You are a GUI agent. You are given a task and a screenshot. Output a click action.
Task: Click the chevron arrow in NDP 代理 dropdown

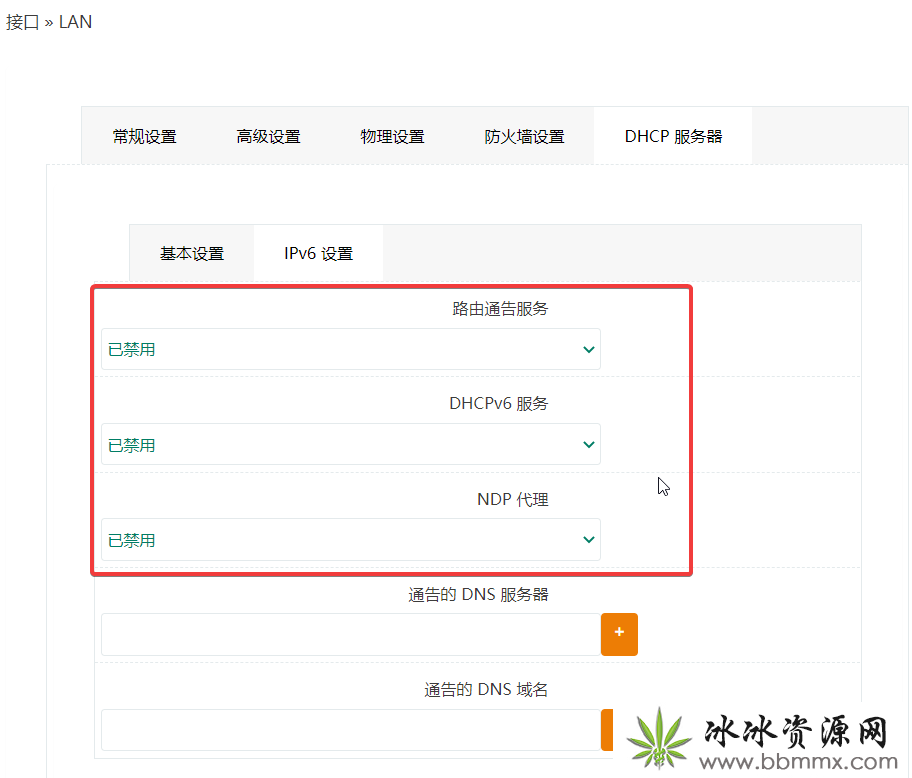pos(589,540)
